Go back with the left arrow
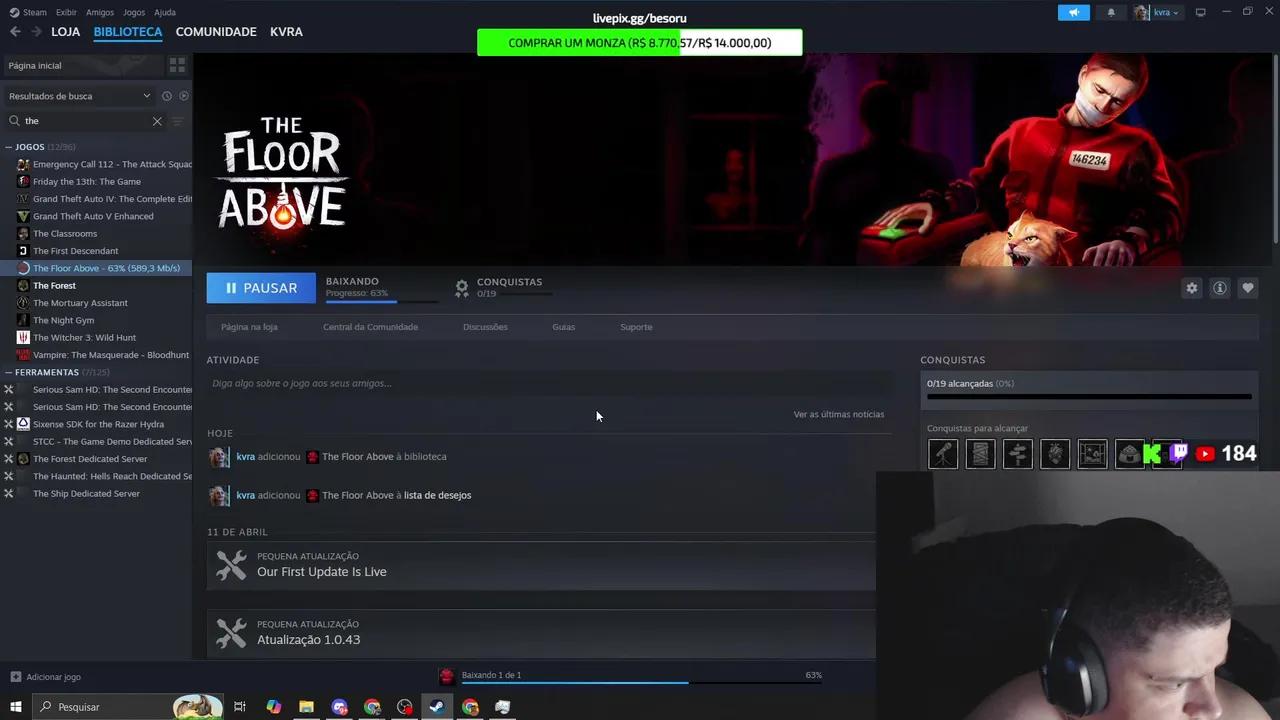The image size is (1280, 720). [x=15, y=32]
